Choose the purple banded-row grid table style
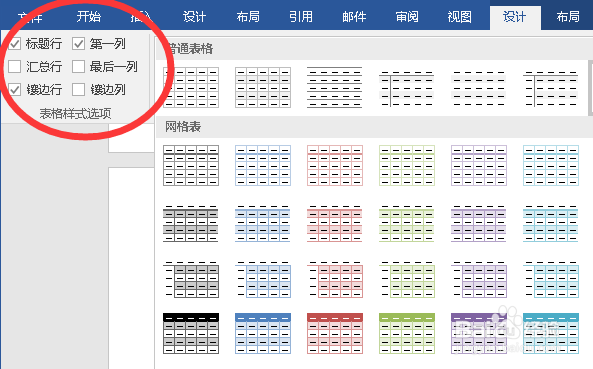The image size is (593, 369). (478, 223)
